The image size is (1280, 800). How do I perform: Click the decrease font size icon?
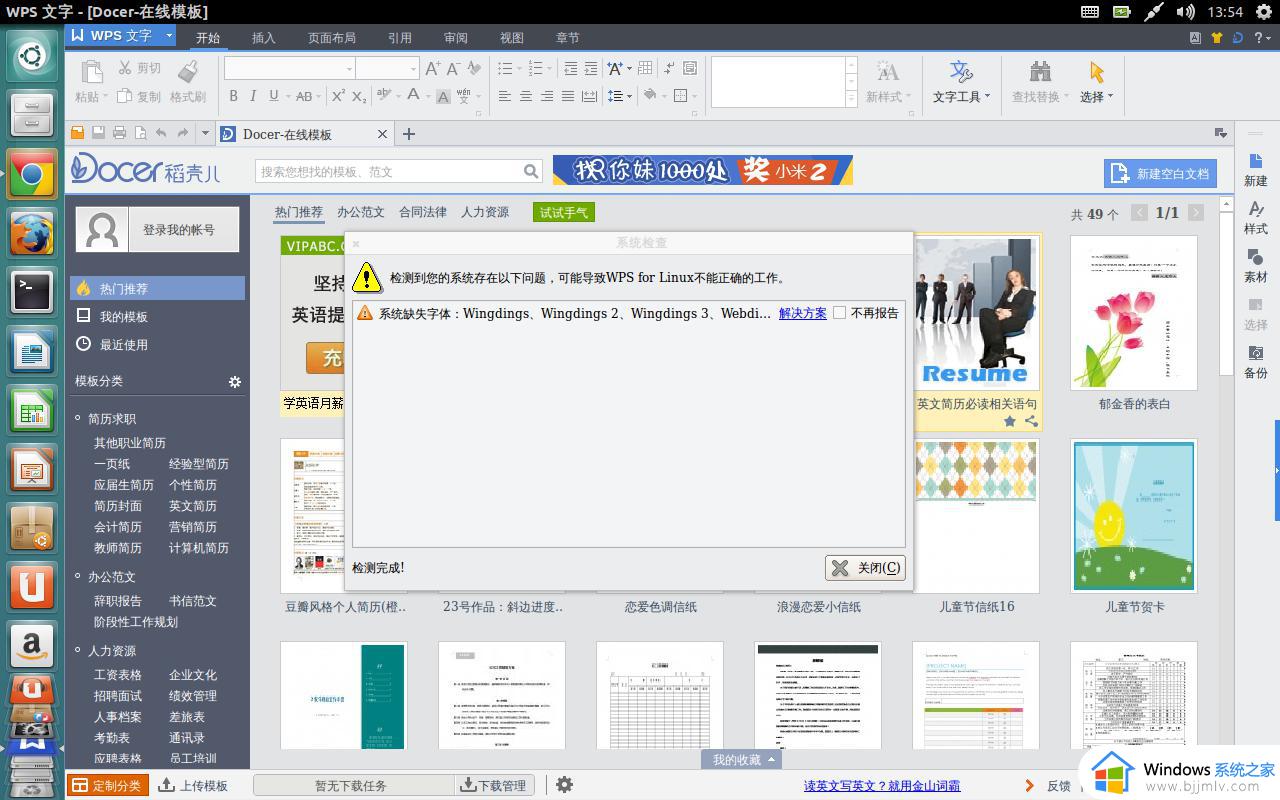[x=453, y=68]
